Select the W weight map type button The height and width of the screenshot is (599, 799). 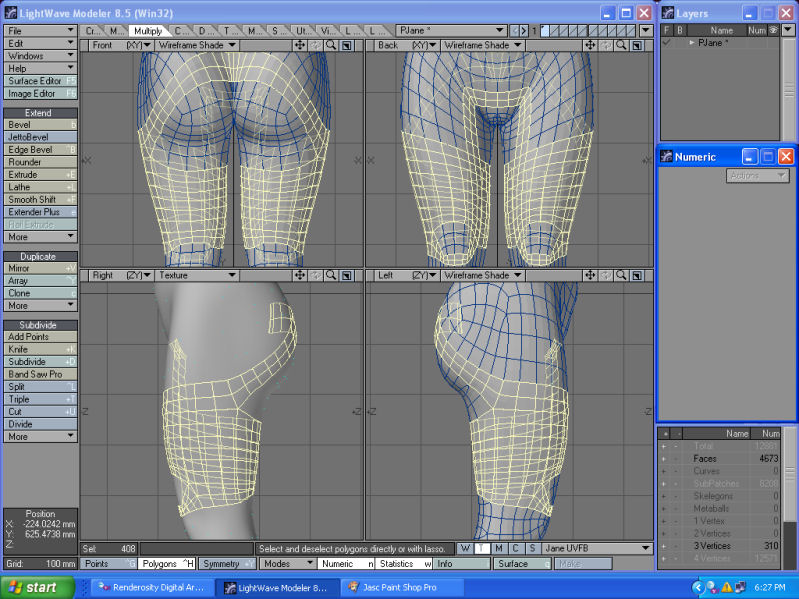point(465,549)
